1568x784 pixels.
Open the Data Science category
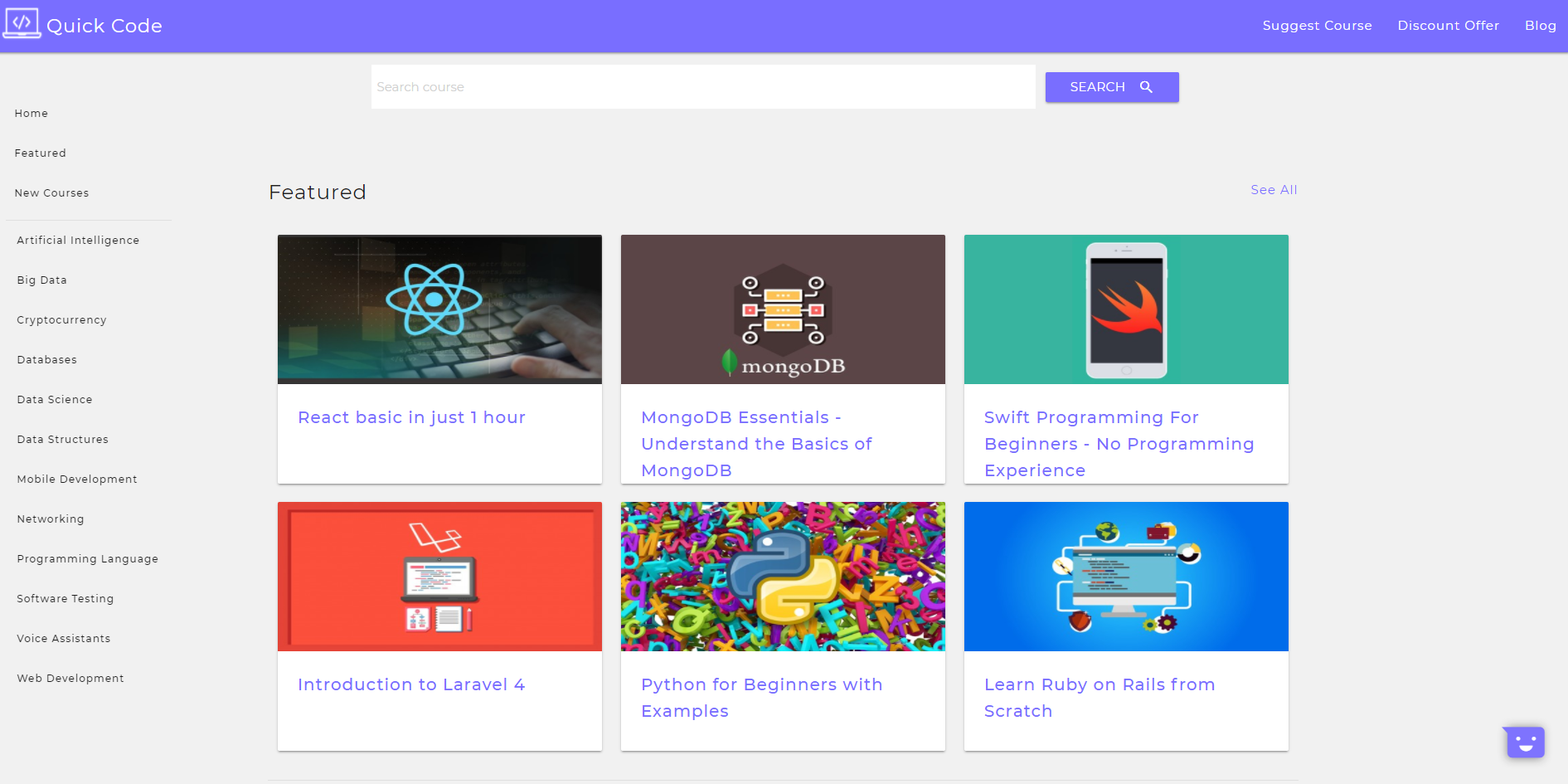point(55,400)
